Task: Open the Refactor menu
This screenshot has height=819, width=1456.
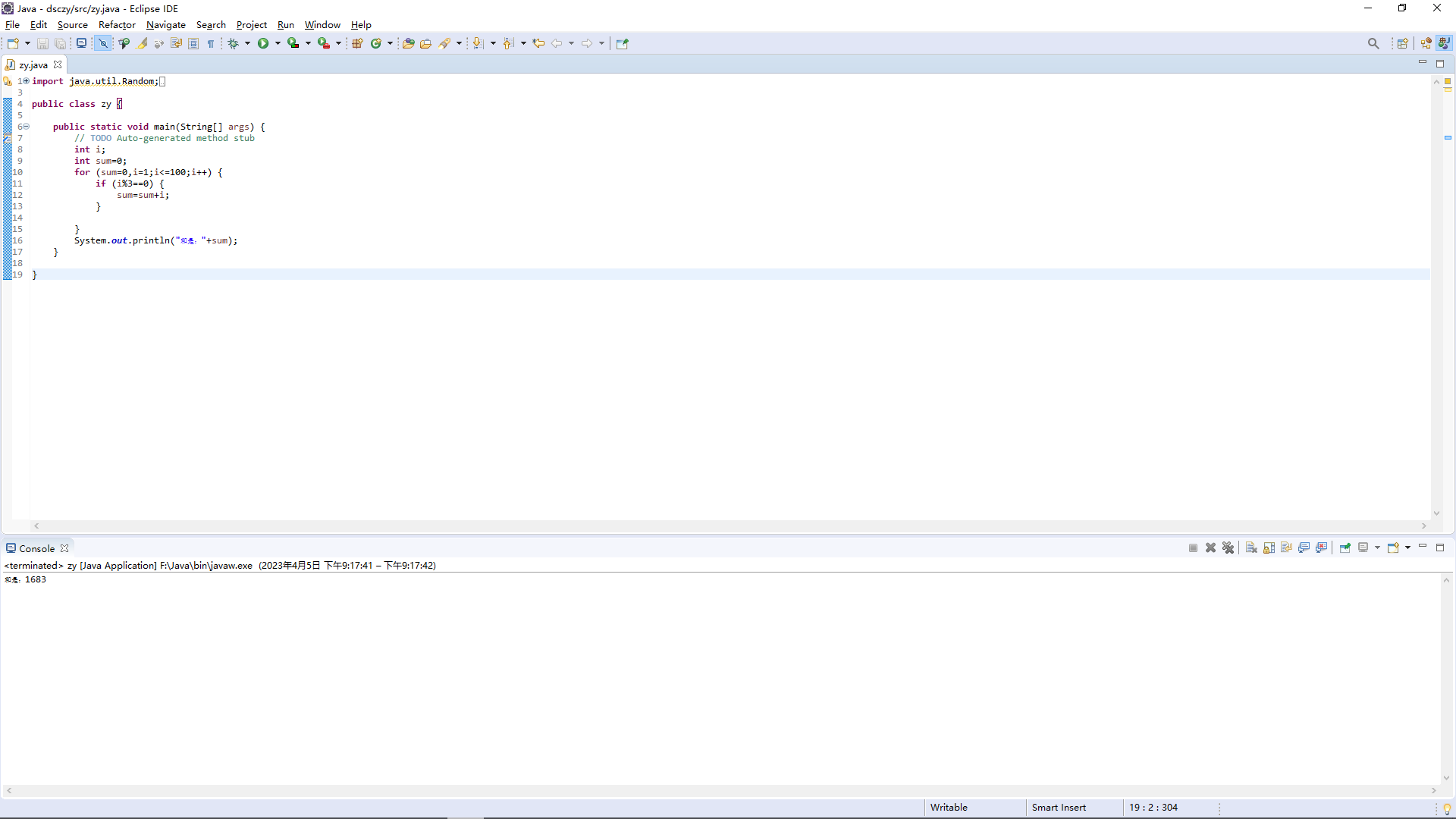Action: (117, 25)
